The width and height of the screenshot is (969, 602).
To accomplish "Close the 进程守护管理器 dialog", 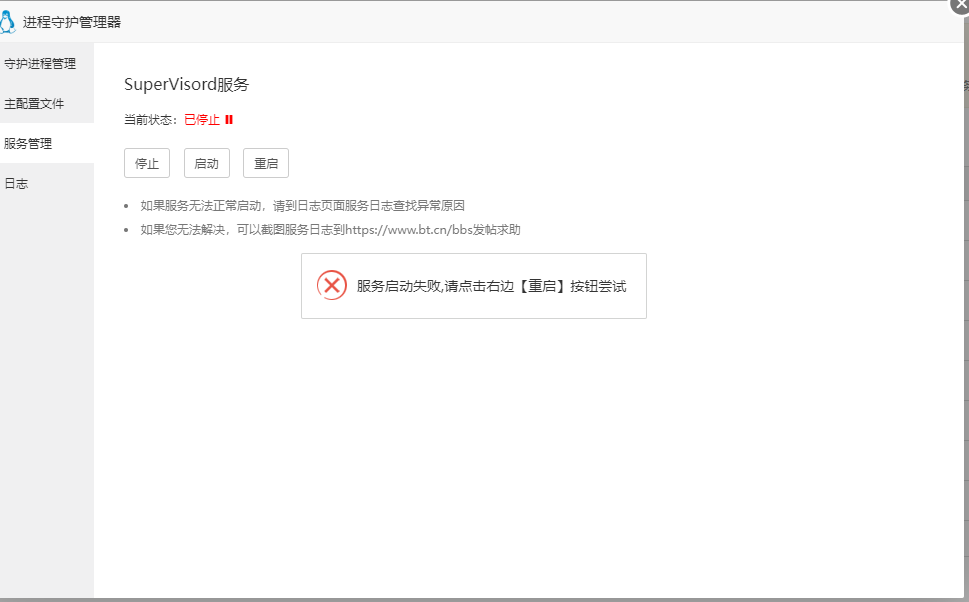I will [x=960, y=5].
